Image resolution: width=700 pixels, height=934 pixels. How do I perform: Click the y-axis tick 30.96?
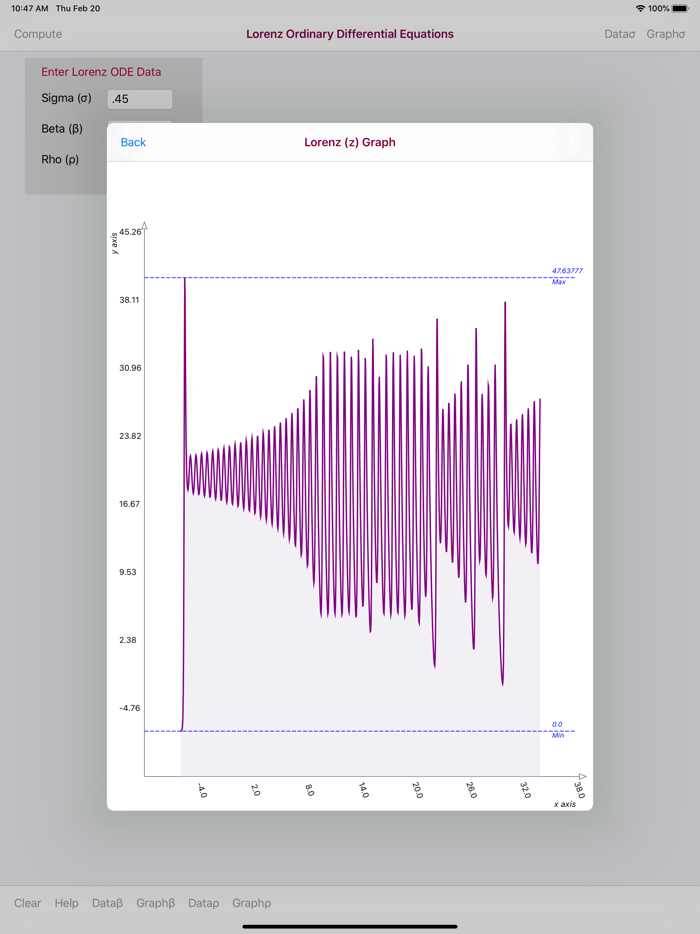(x=130, y=368)
